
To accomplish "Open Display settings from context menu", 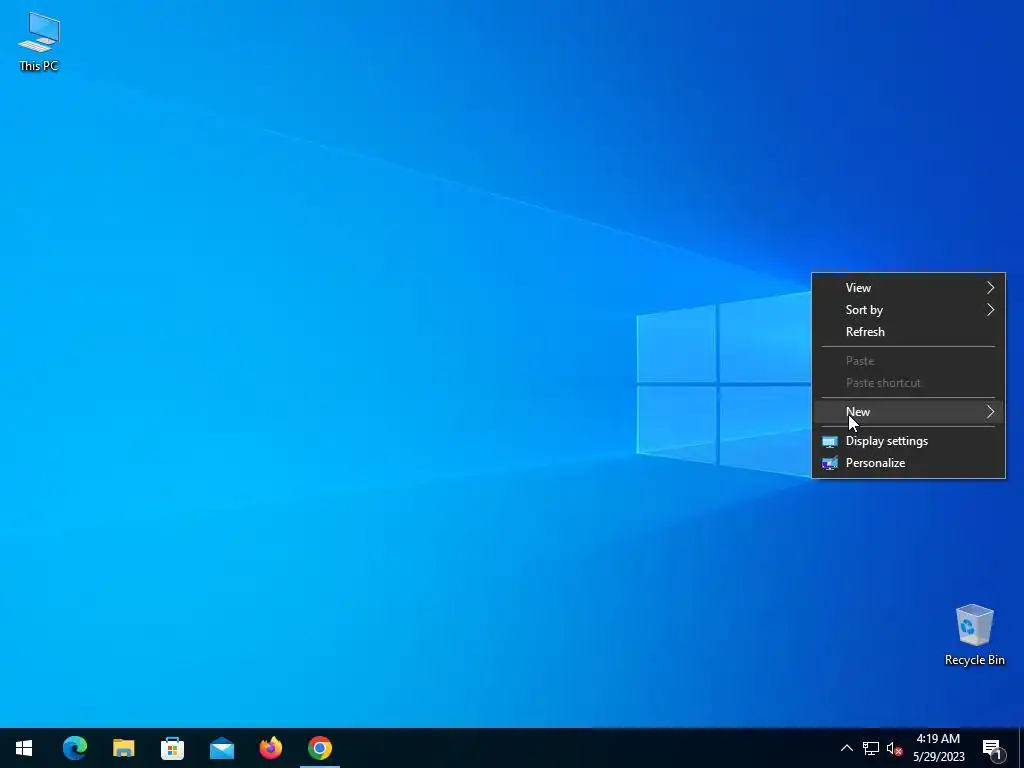I will click(x=908, y=441).
